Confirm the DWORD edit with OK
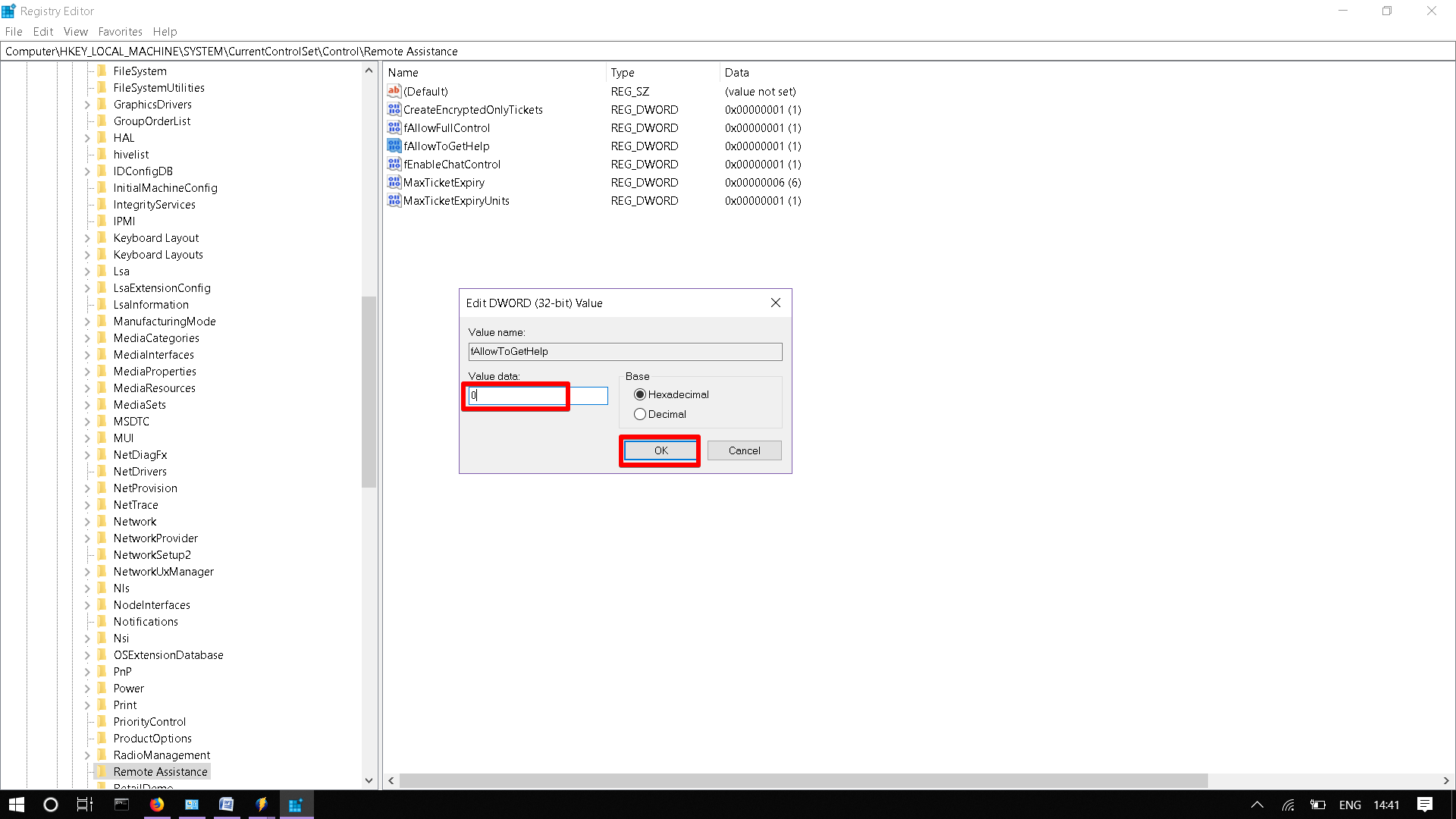 (x=661, y=450)
